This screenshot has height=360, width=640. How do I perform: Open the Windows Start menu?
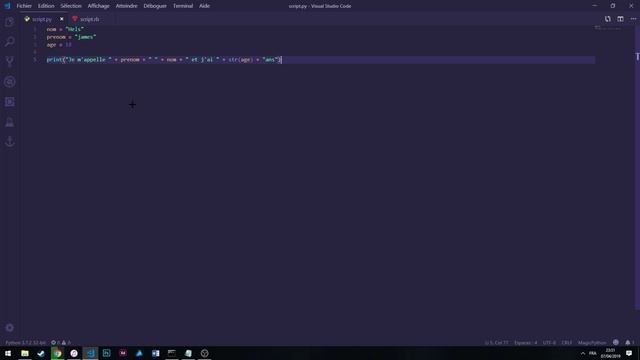pos(8,353)
